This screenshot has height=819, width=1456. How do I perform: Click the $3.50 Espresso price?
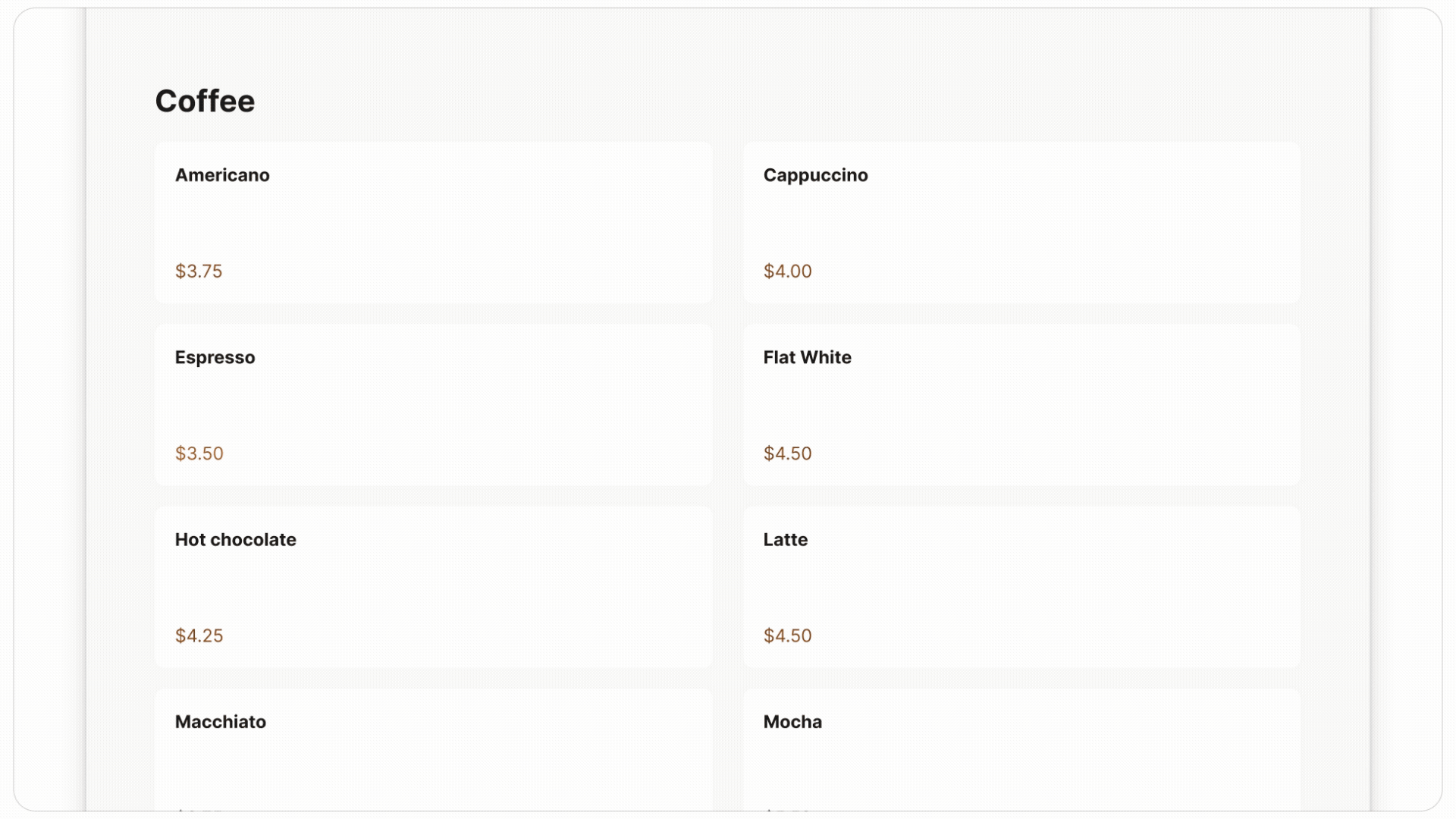point(199,453)
